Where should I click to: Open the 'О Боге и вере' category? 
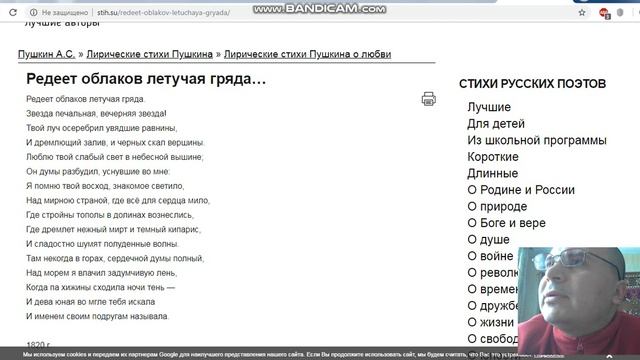pyautogui.click(x=507, y=223)
